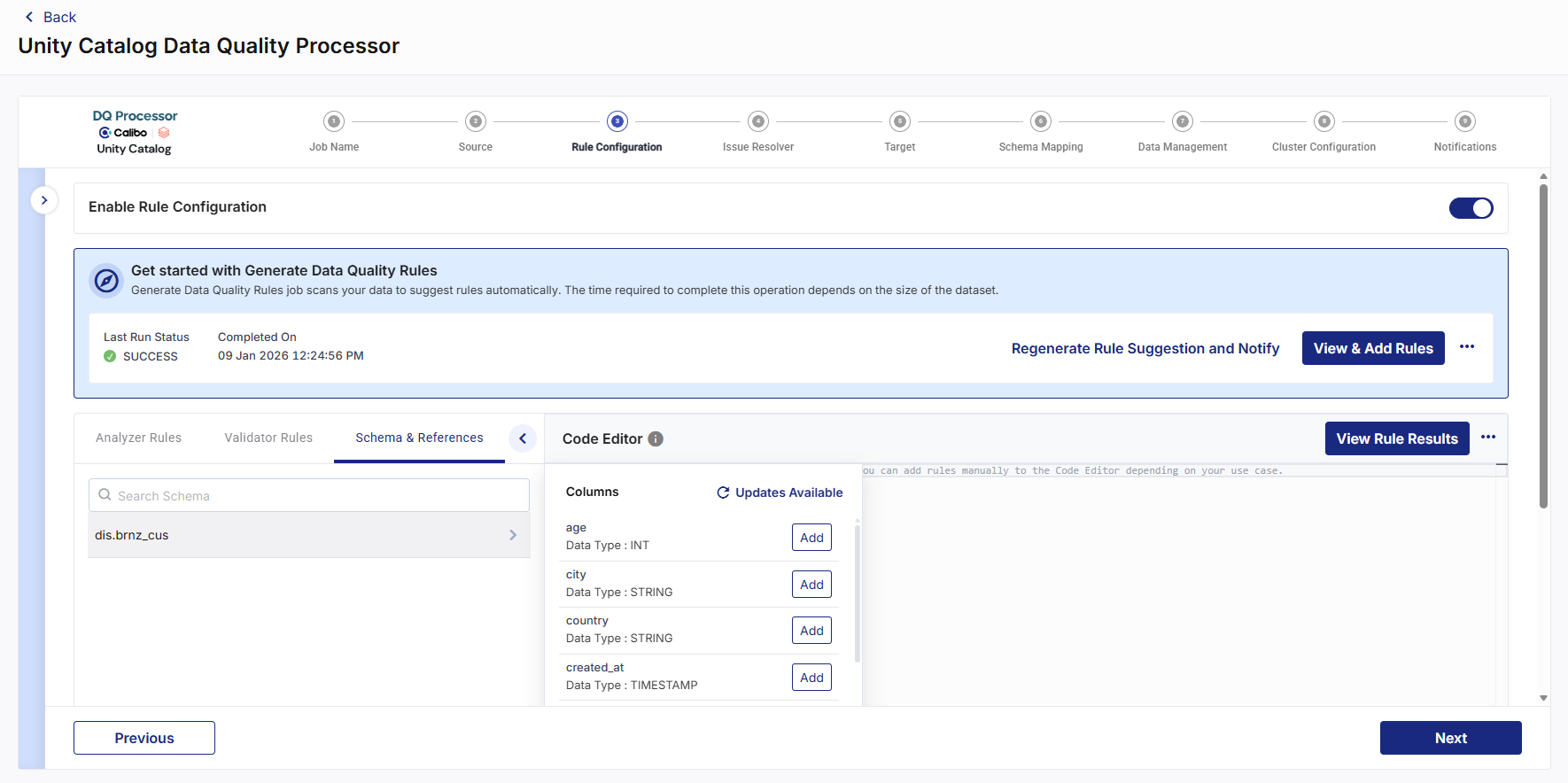Refresh columns via Updates Available icon
The height and width of the screenshot is (783, 1568).
point(723,492)
